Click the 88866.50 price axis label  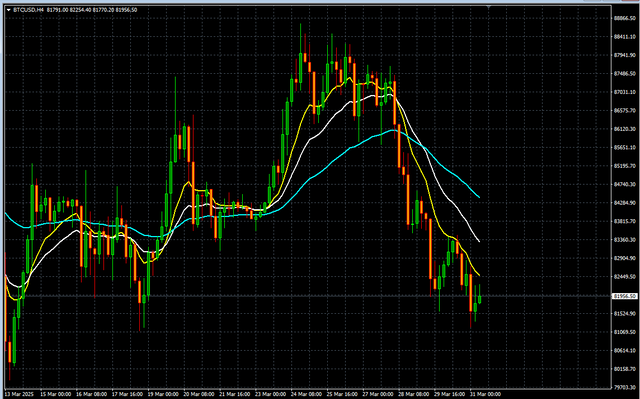coord(625,18)
